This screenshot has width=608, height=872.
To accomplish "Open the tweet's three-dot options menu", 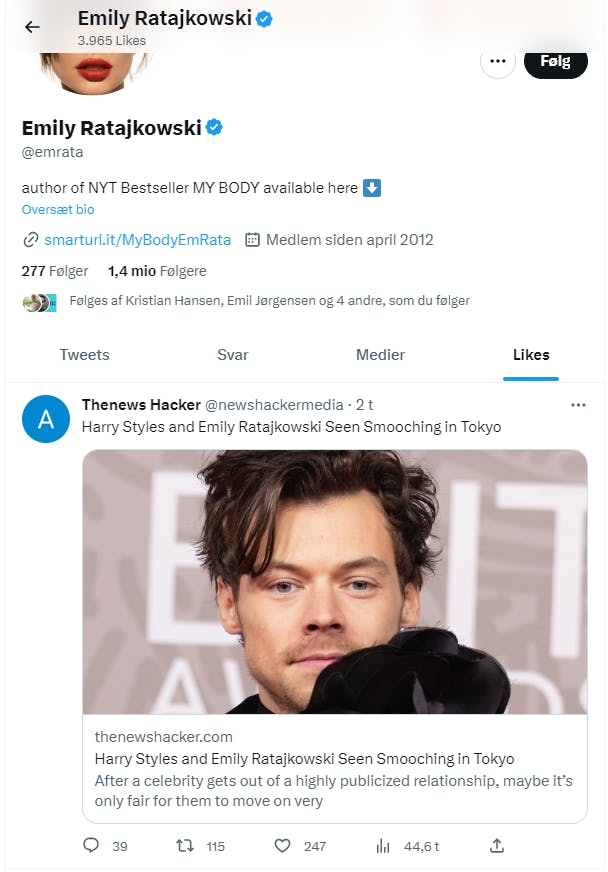I will 578,405.
